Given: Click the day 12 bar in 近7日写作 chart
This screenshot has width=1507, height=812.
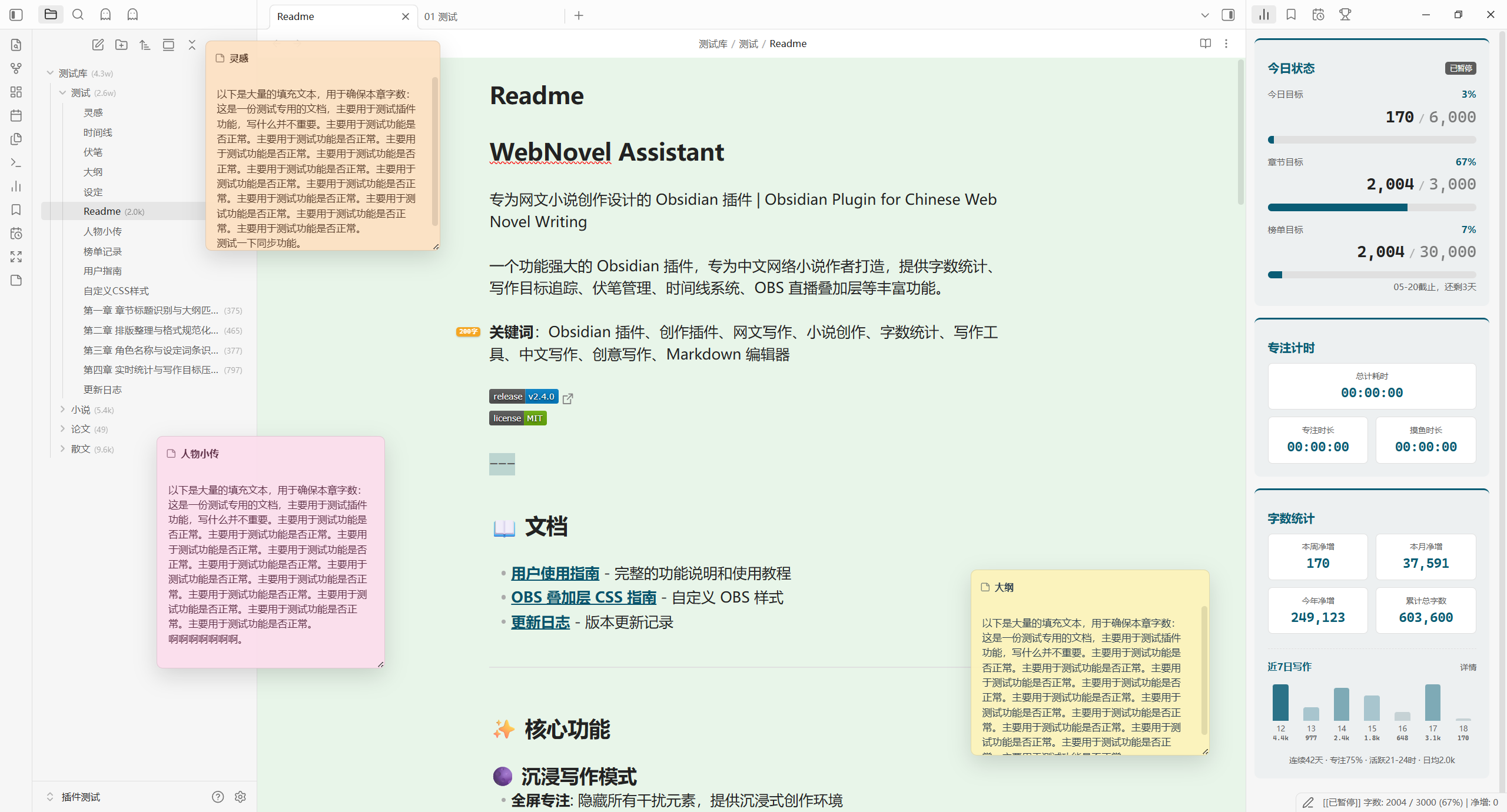Looking at the screenshot, I should 1280,703.
